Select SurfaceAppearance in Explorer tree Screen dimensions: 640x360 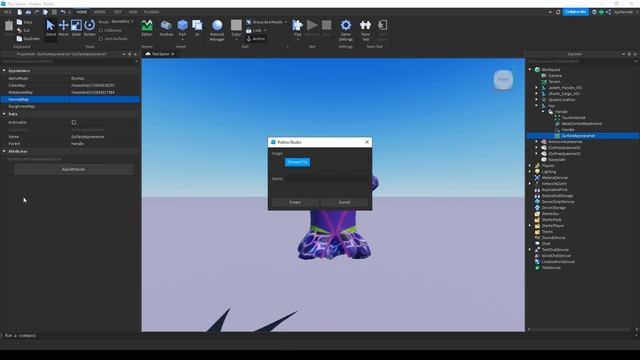coord(578,136)
